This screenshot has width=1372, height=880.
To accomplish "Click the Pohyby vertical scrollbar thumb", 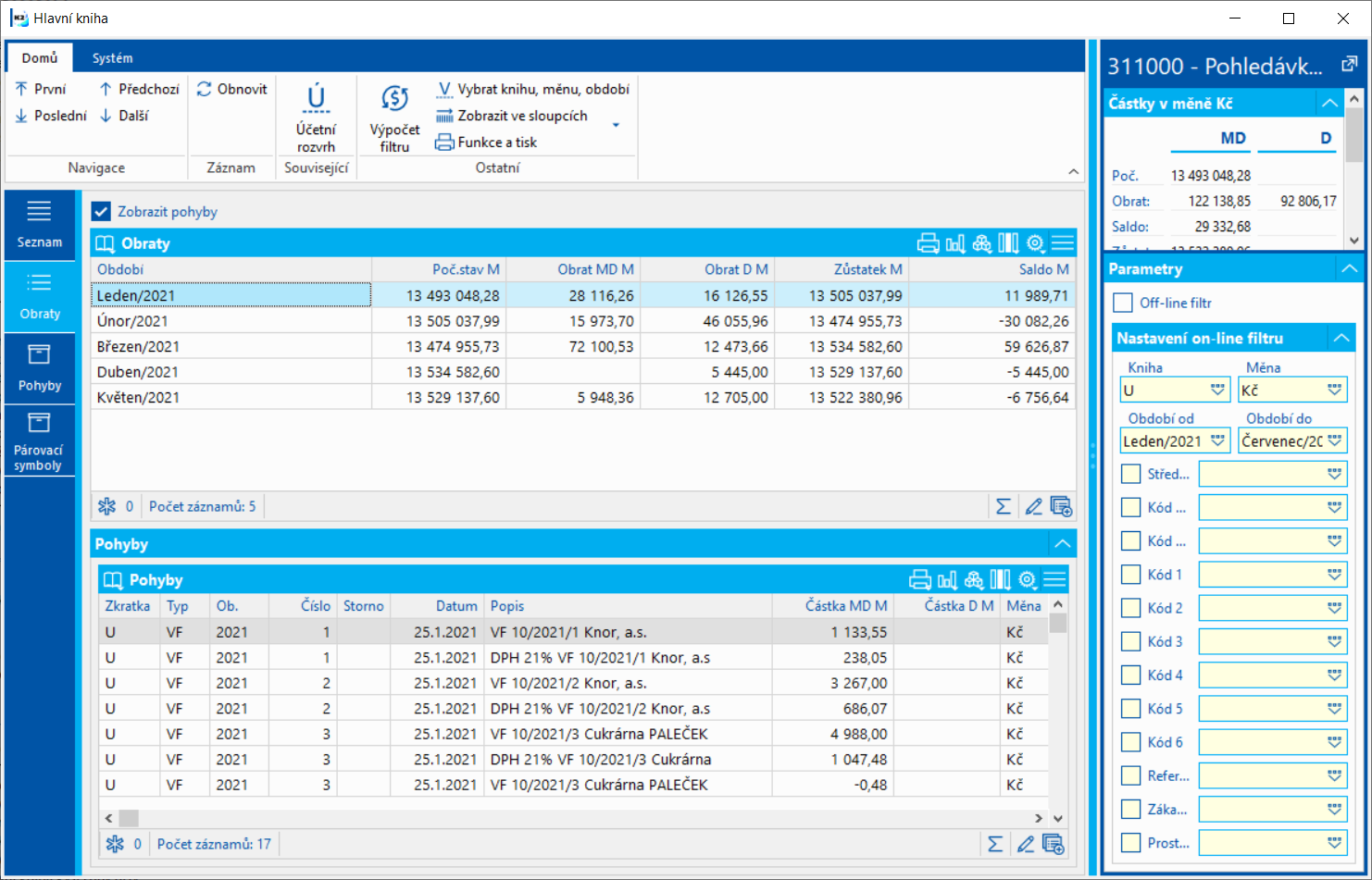I will click(x=1058, y=623).
